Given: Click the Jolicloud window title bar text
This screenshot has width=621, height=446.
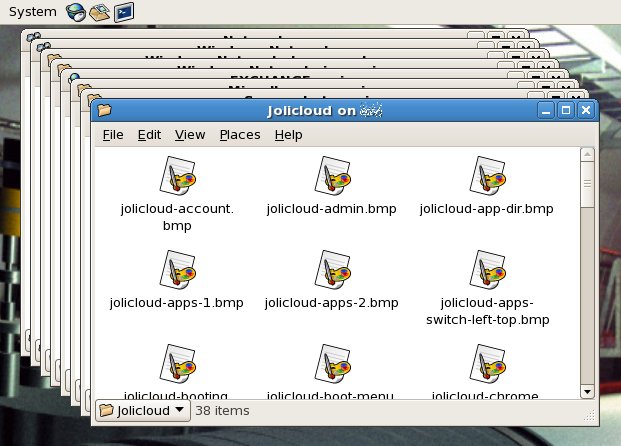Looking at the screenshot, I should point(325,111).
